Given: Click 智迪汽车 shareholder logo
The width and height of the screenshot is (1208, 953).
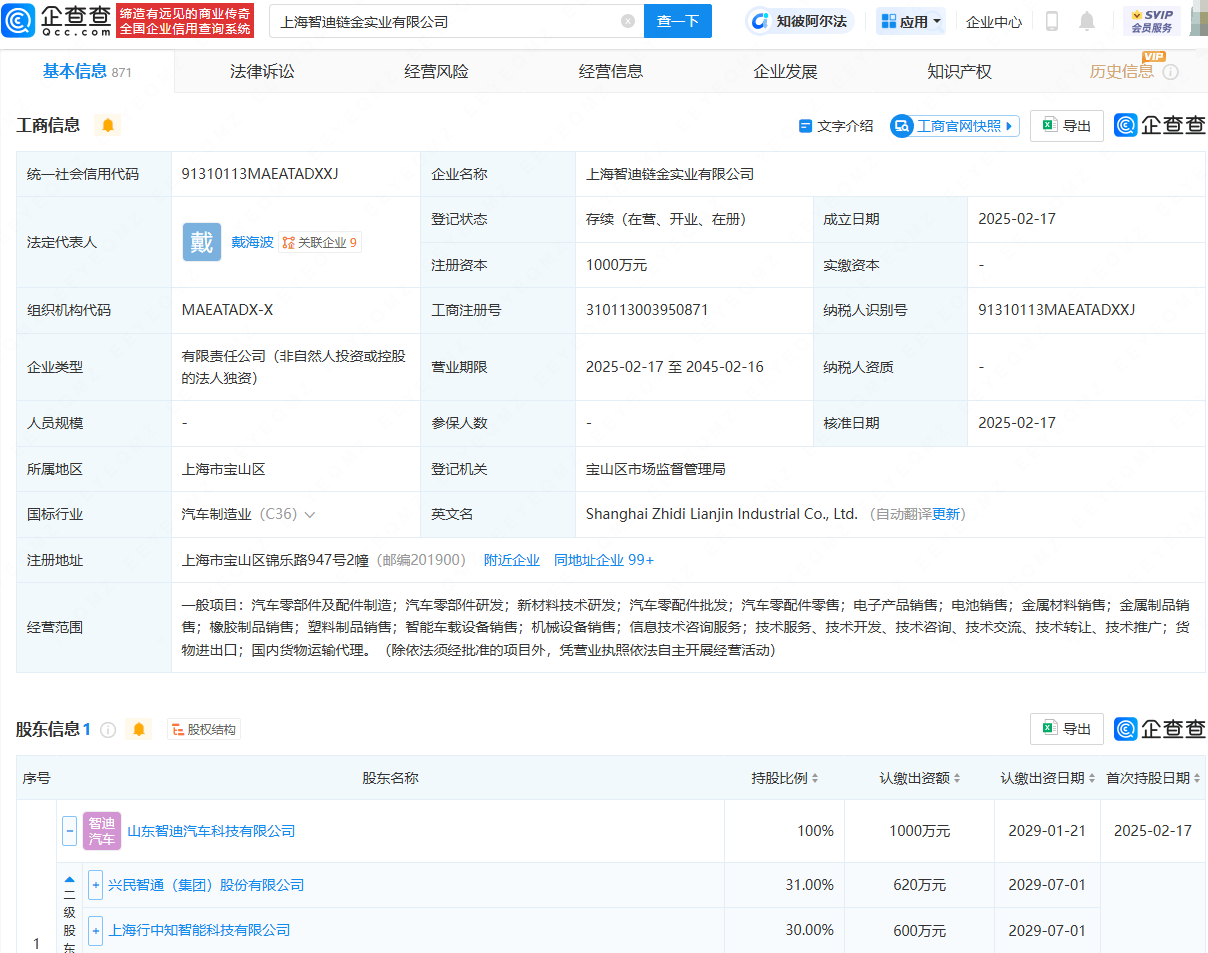Looking at the screenshot, I should 102,831.
